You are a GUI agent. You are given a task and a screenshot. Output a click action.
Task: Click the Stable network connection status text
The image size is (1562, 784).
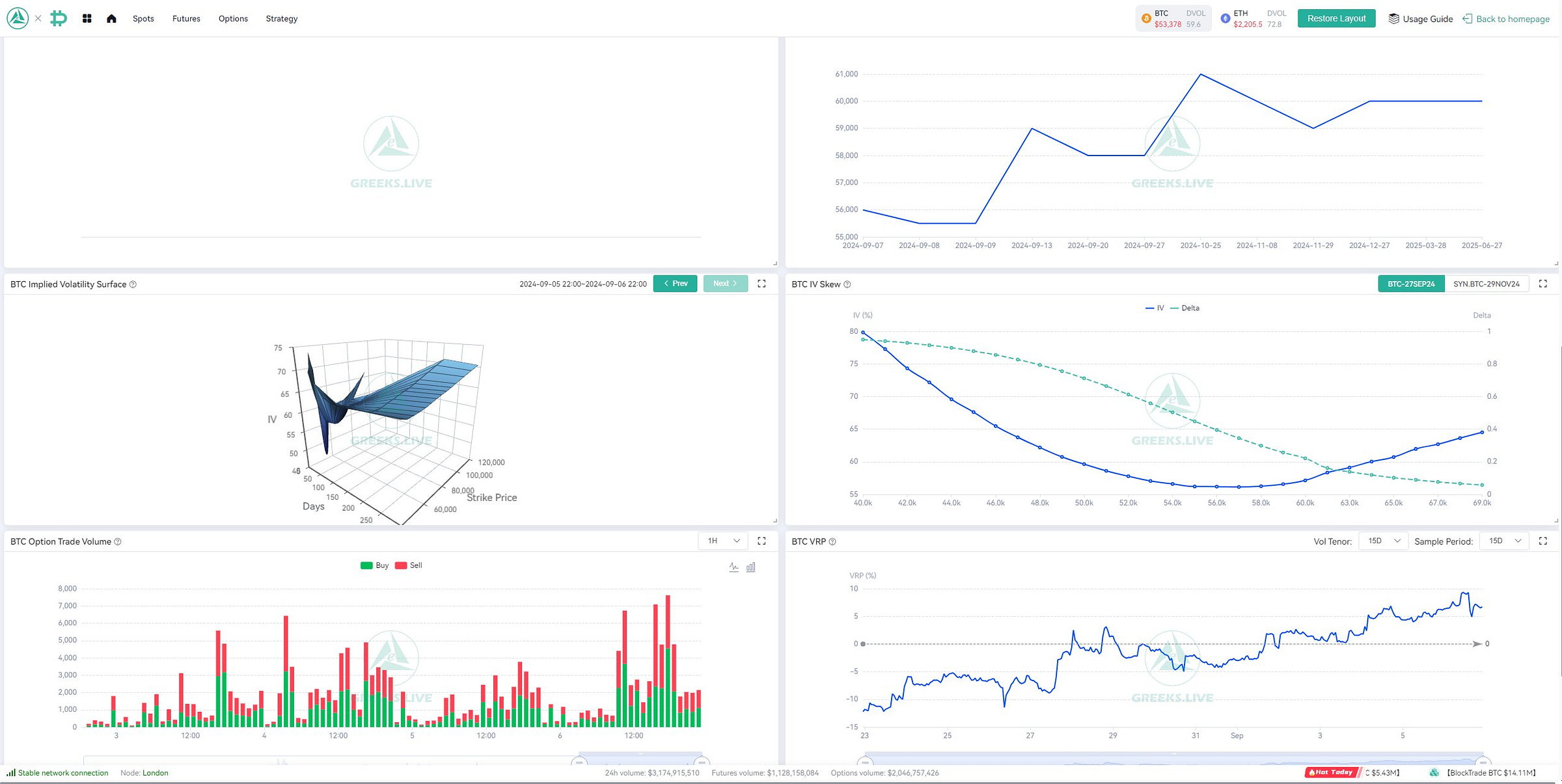pyautogui.click(x=63, y=773)
